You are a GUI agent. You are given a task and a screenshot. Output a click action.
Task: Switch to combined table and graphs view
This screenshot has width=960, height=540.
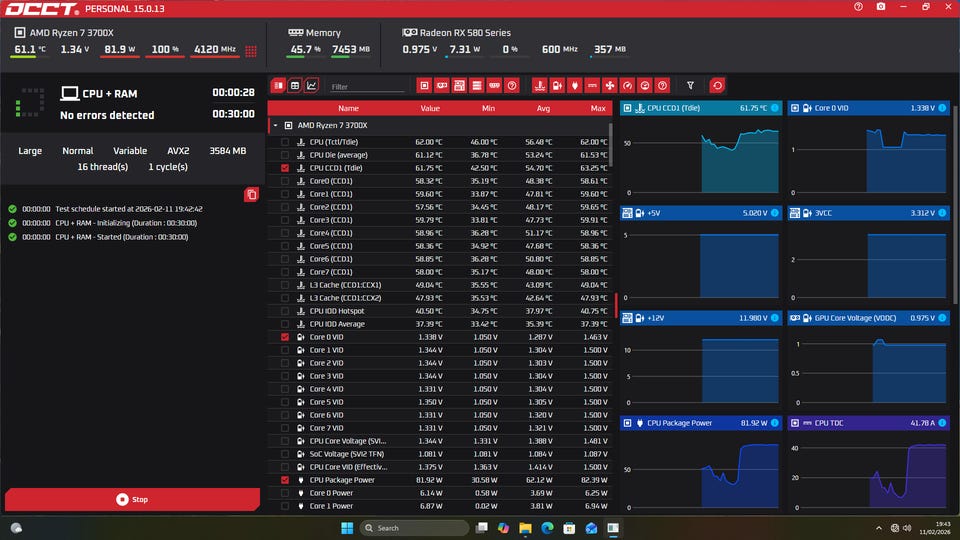pyautogui.click(x=279, y=86)
